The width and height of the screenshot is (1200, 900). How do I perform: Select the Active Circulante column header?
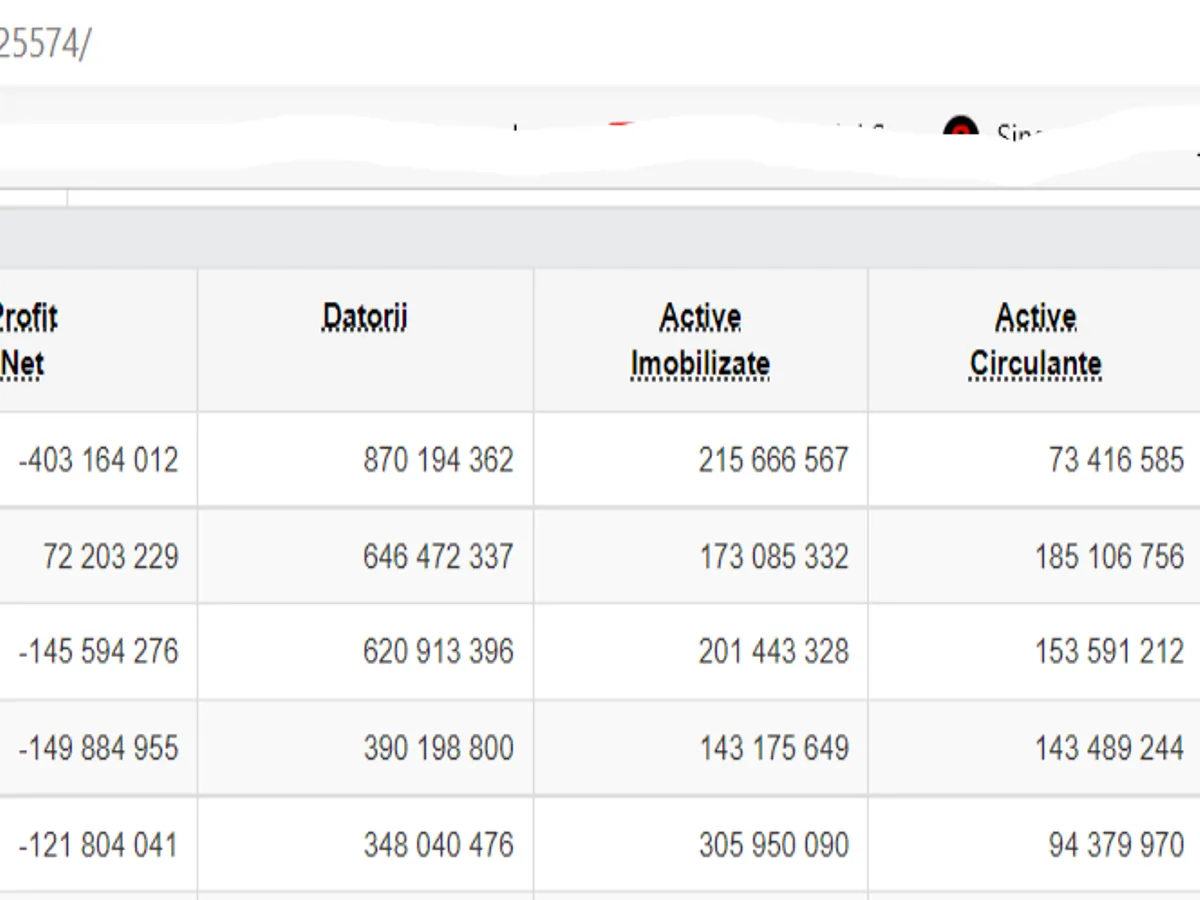(x=1035, y=340)
